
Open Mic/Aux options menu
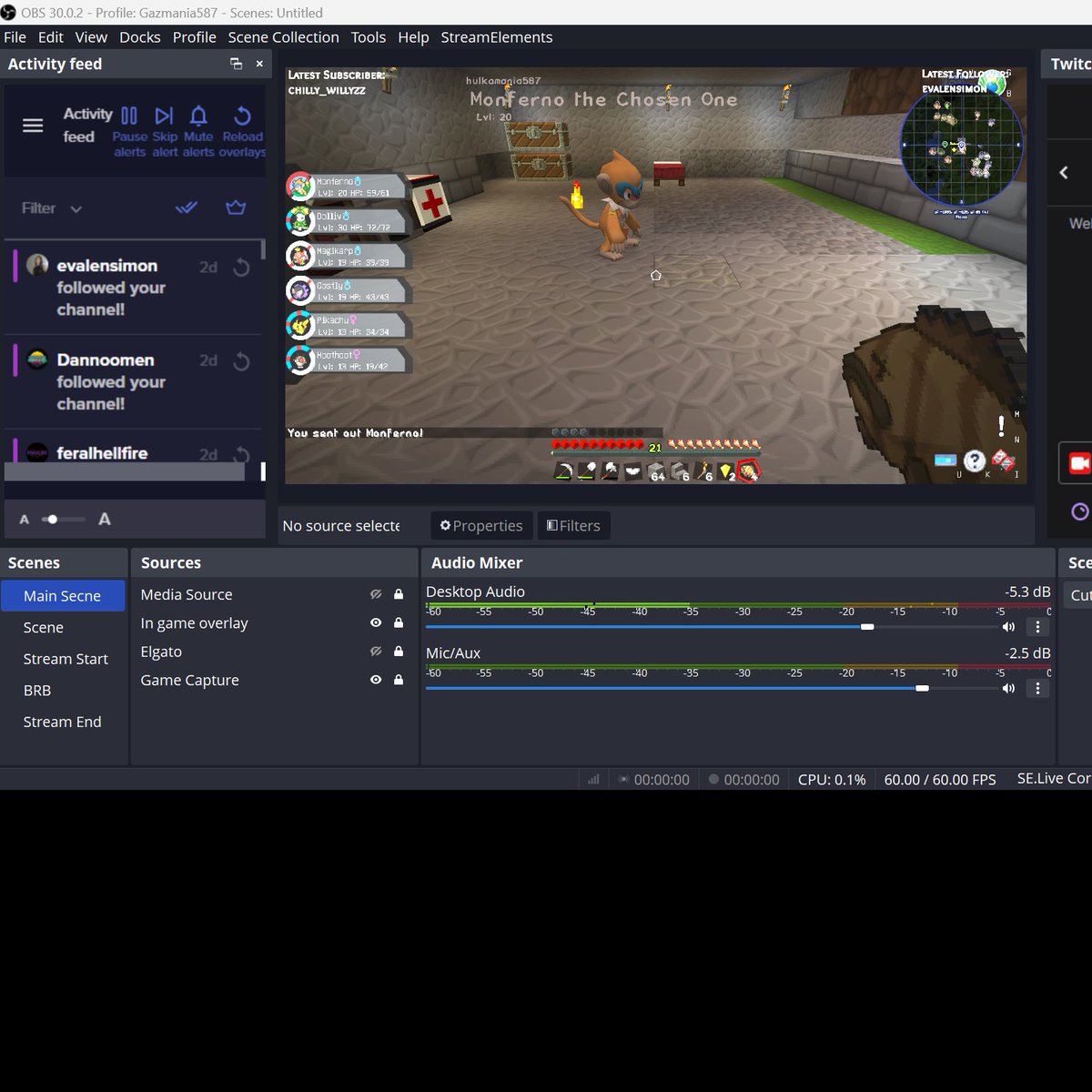click(1037, 688)
